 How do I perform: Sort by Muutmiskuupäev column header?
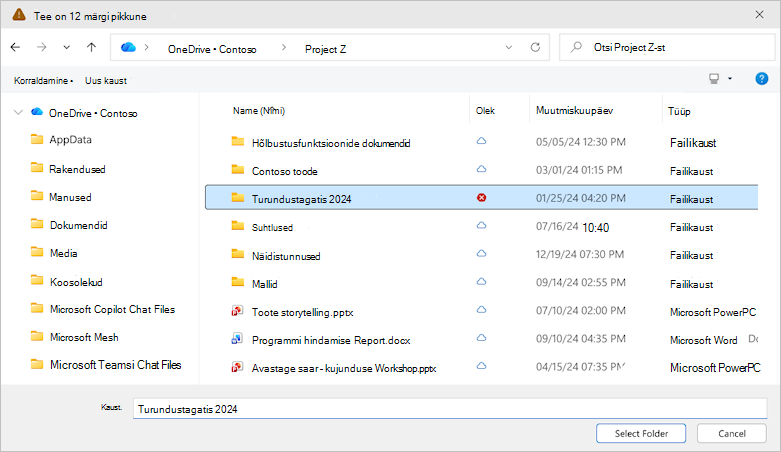(x=574, y=111)
